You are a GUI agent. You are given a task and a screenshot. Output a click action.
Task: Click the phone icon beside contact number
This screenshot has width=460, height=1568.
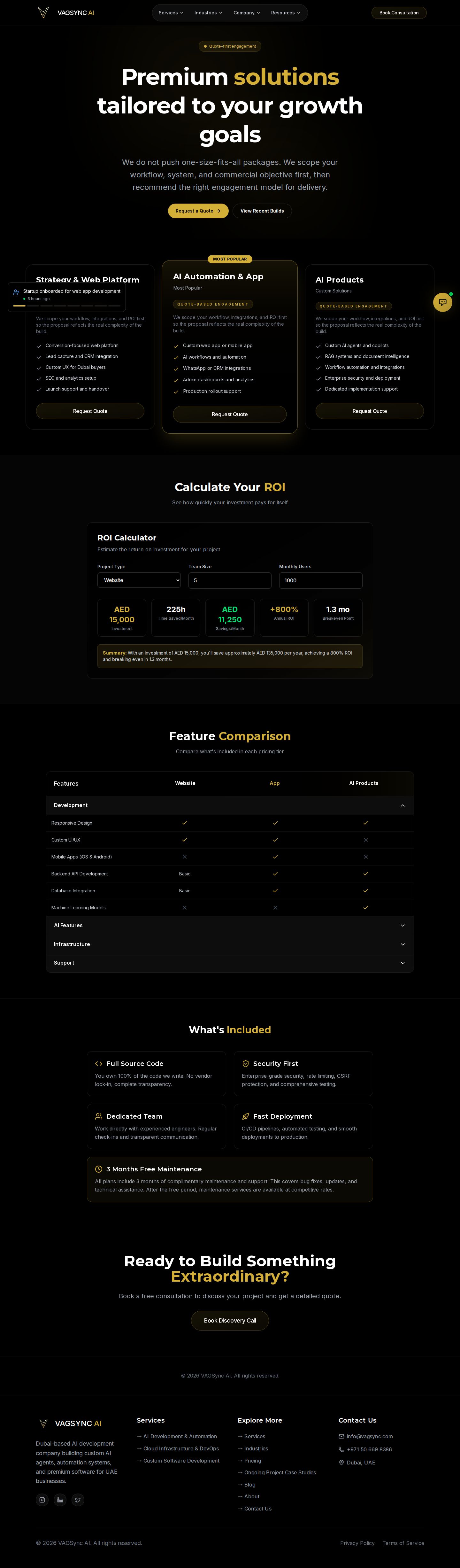pos(341,1449)
